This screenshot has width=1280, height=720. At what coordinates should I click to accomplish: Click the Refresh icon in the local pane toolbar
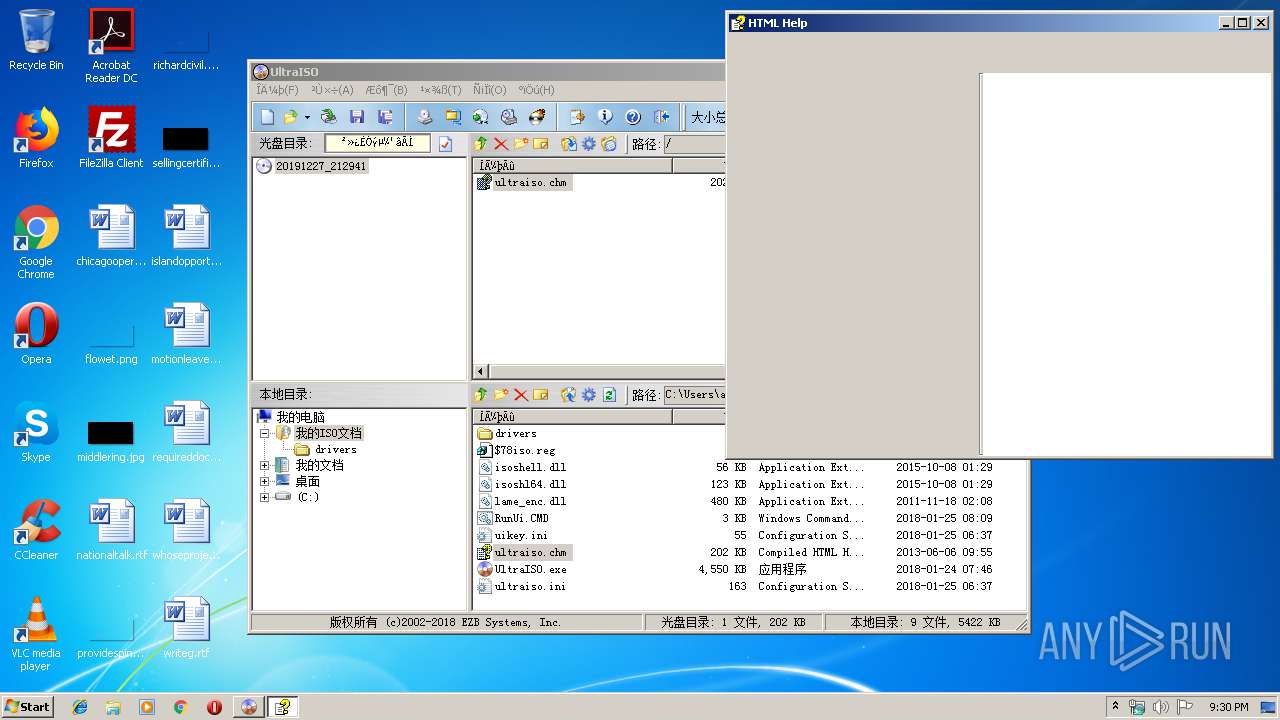pyautogui.click(x=609, y=395)
